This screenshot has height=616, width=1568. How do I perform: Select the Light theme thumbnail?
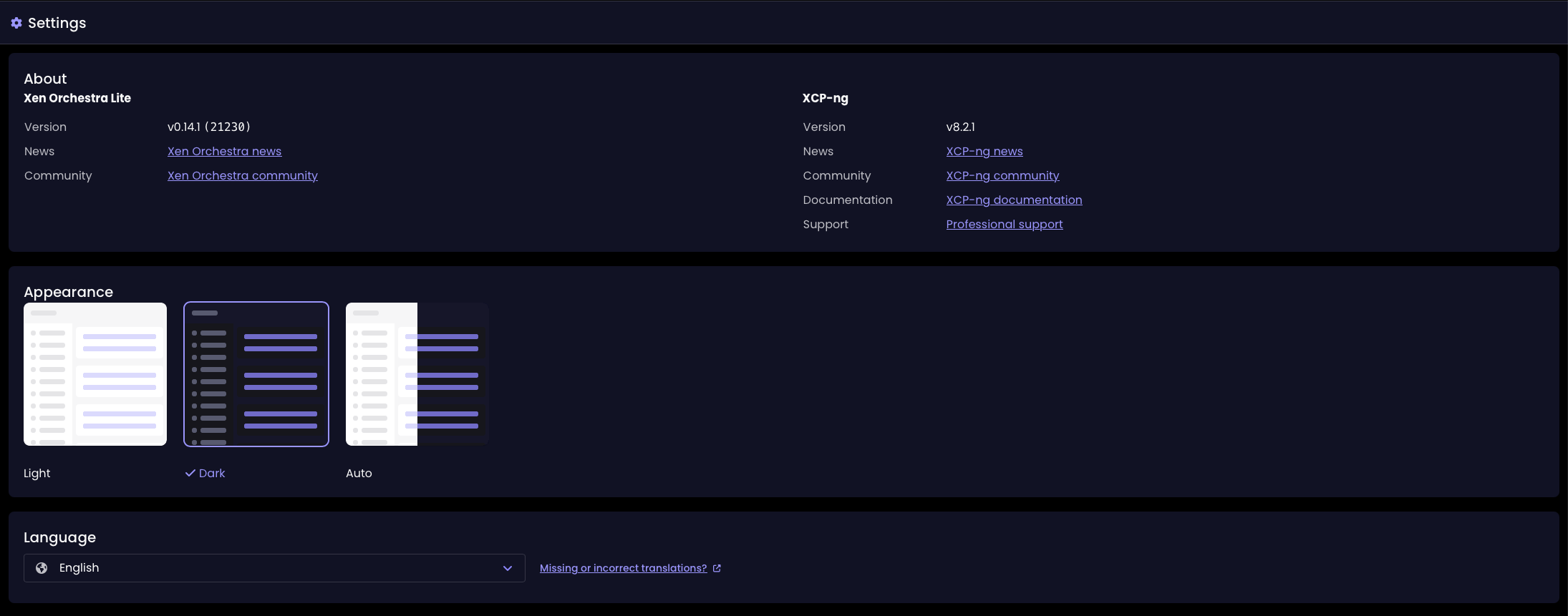(95, 374)
